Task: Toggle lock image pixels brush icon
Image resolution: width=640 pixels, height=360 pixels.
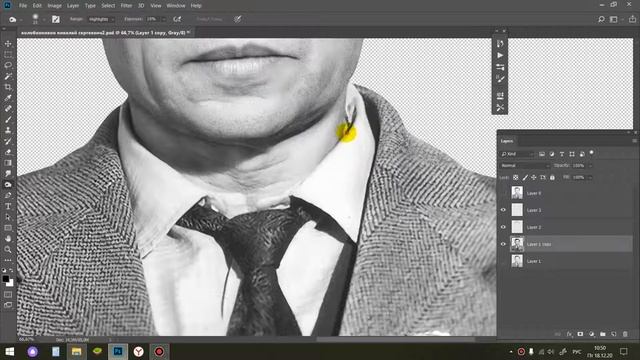Action: point(525,178)
